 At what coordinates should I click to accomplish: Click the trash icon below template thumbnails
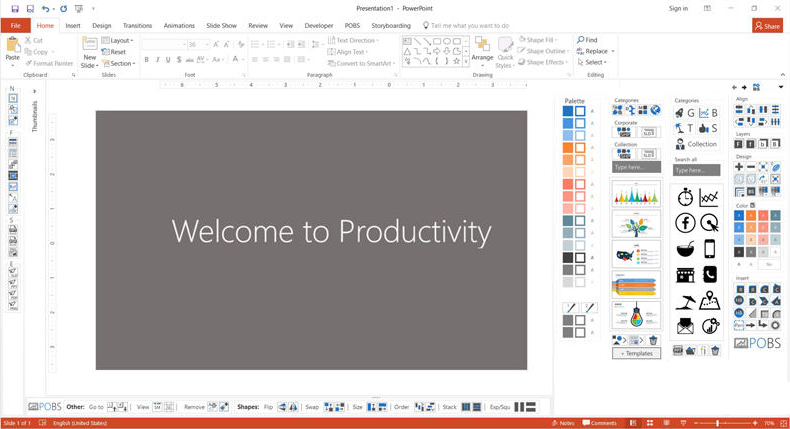[x=653, y=340]
